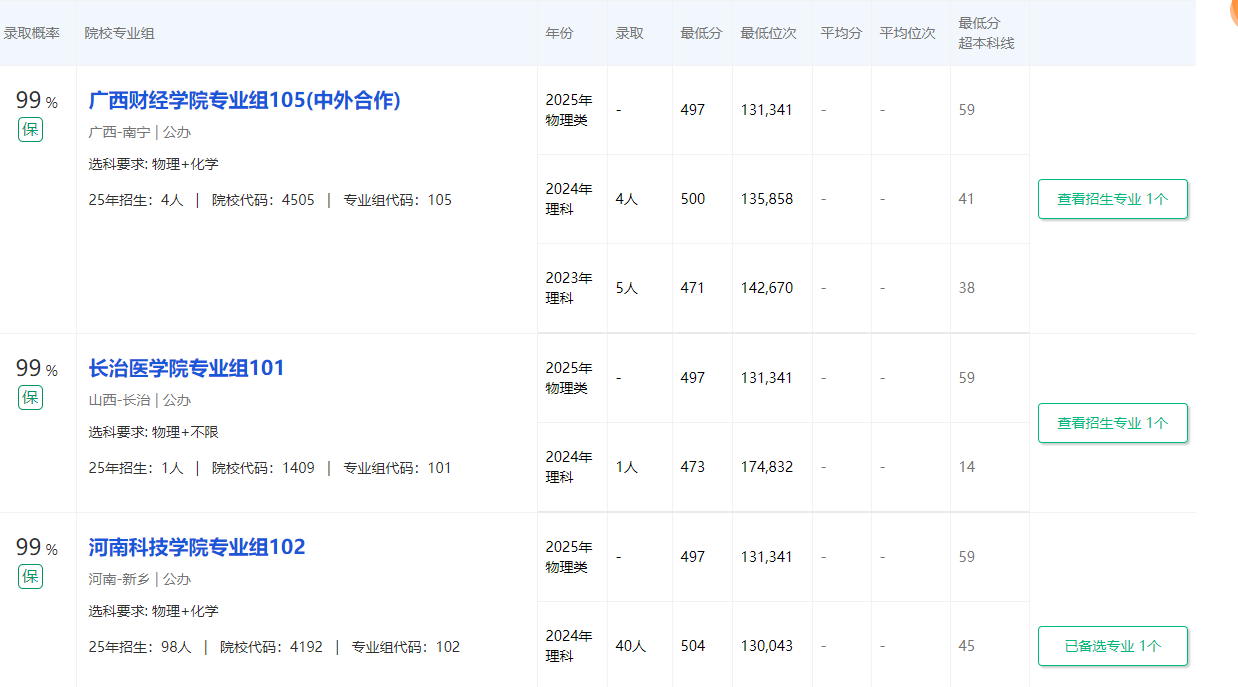Image resolution: width=1238 pixels, height=687 pixels.
Task: Click 选科要求: 物理+化学 under 河南科技学院
Action: pyautogui.click(x=153, y=611)
